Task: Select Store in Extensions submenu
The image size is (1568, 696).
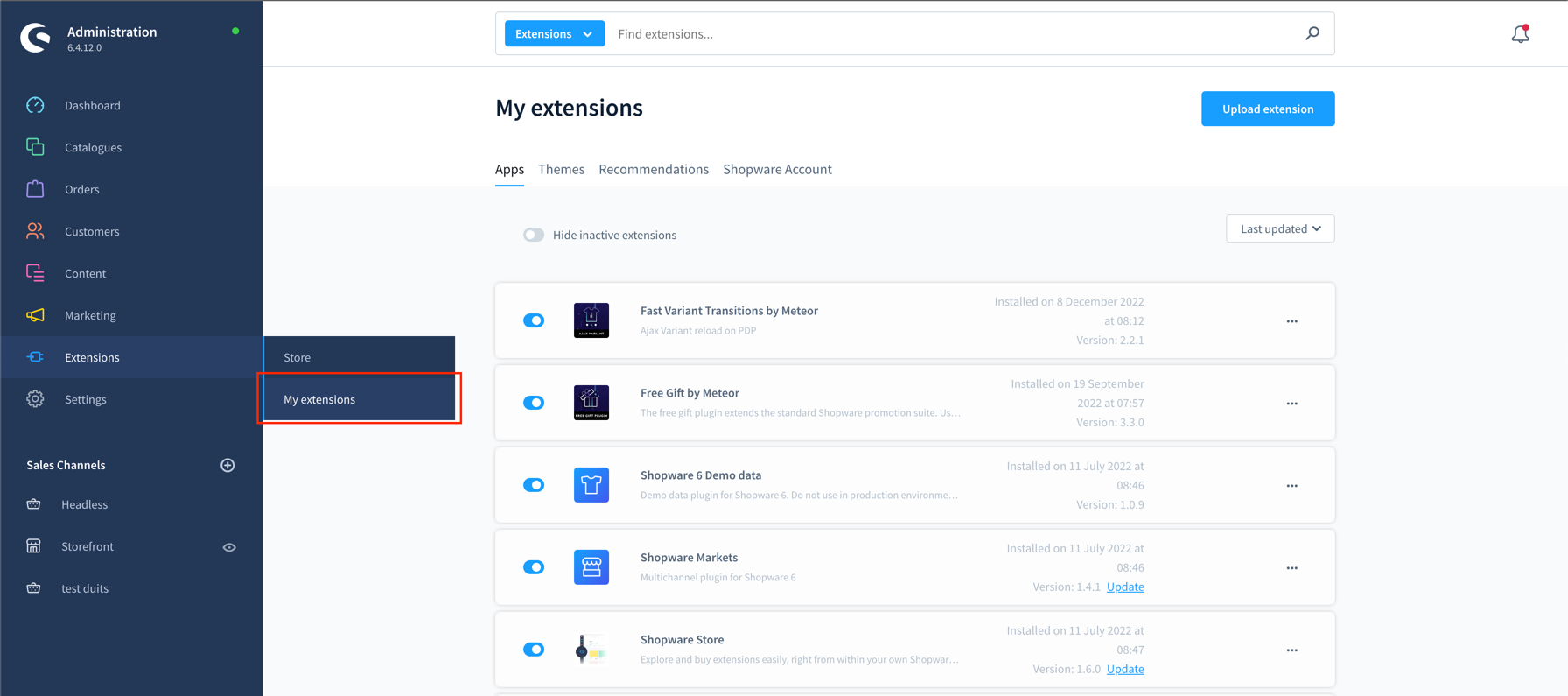Action: pyautogui.click(x=359, y=357)
